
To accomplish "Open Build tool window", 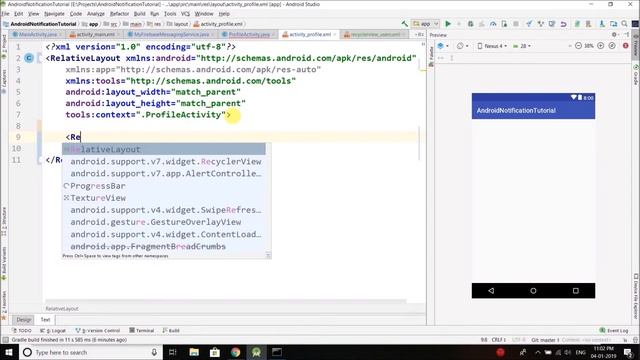I will pyautogui.click(x=171, y=331).
